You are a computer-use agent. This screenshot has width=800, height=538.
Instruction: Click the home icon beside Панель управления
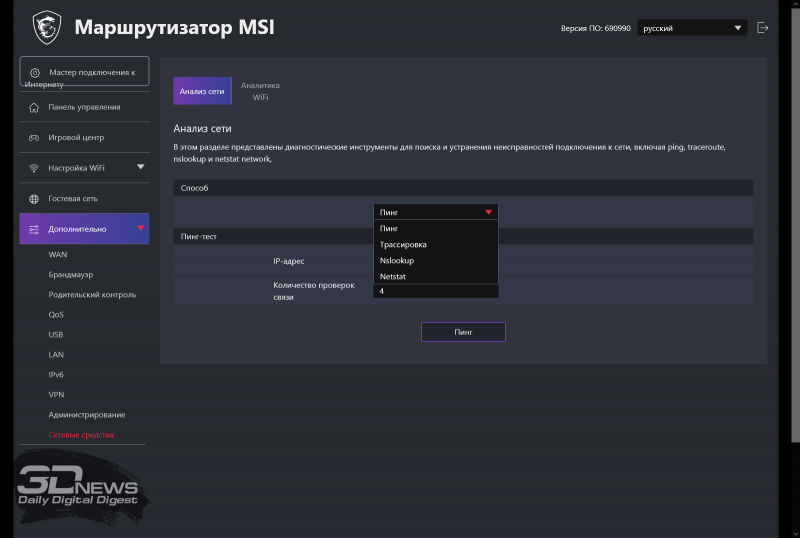click(34, 107)
